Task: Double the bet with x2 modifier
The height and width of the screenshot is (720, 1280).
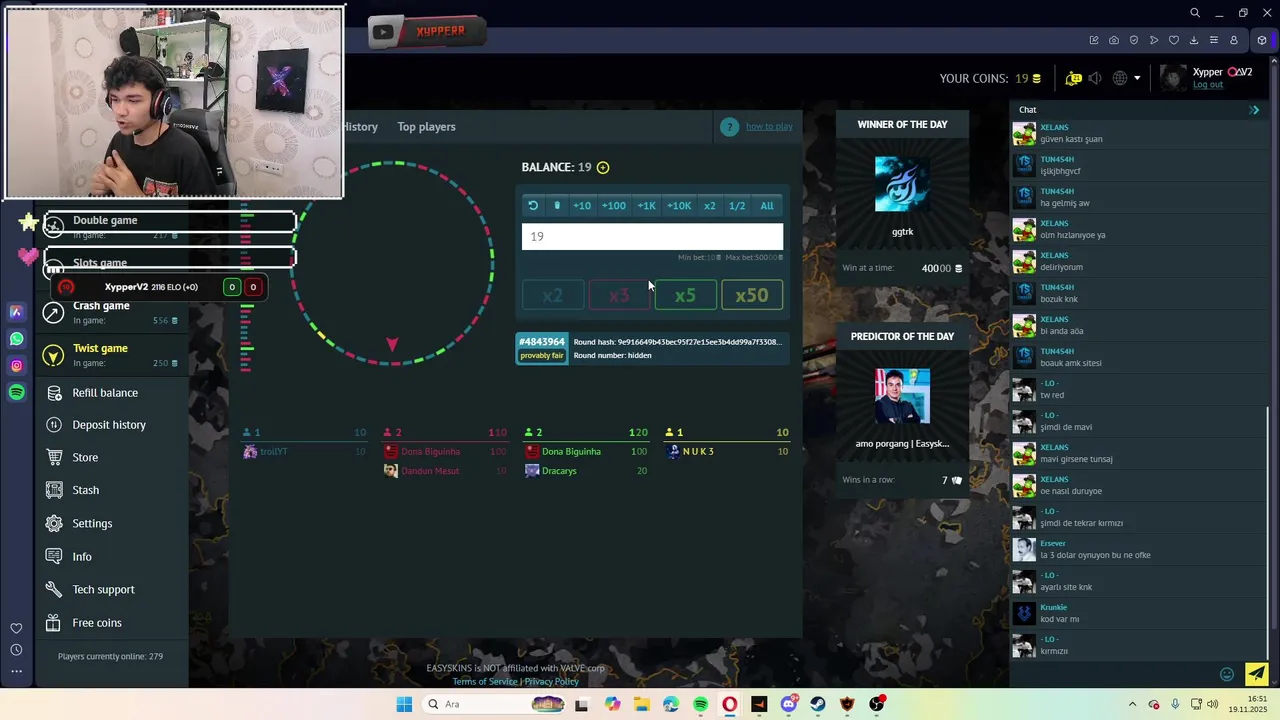Action: [x=709, y=206]
